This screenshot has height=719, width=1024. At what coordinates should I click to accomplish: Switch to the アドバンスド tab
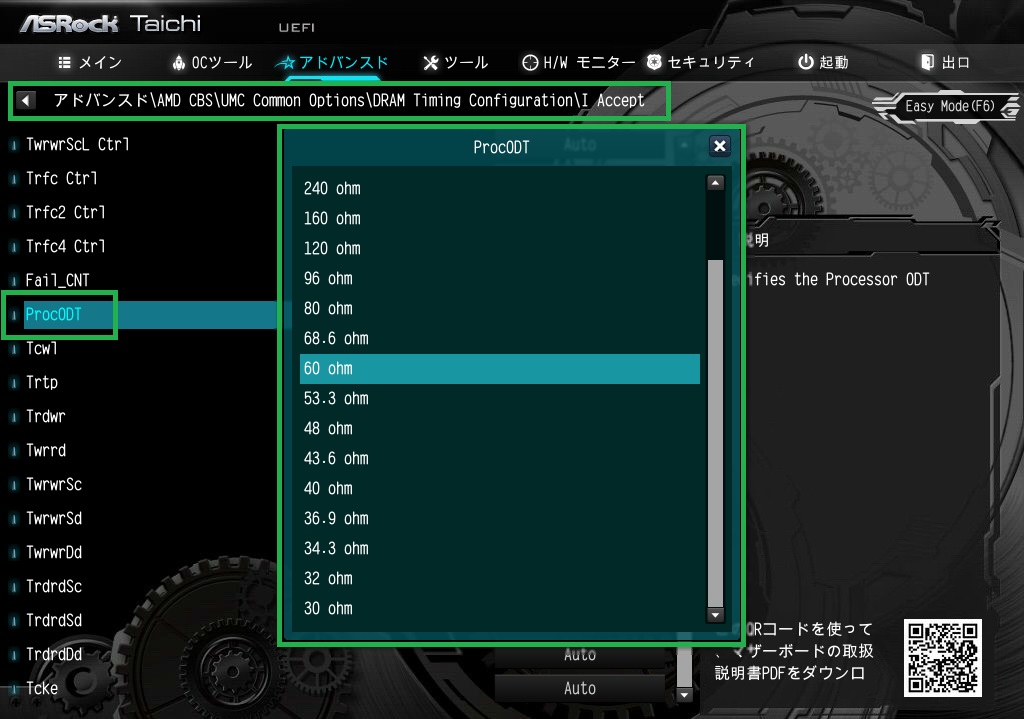point(332,62)
